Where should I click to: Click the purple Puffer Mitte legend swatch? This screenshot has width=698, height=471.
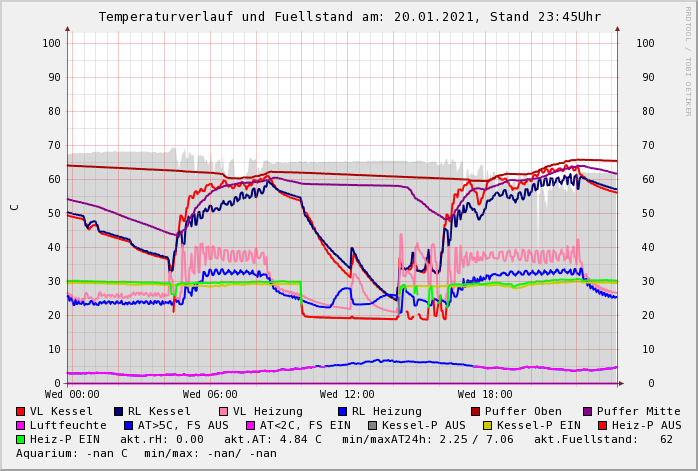(587, 412)
